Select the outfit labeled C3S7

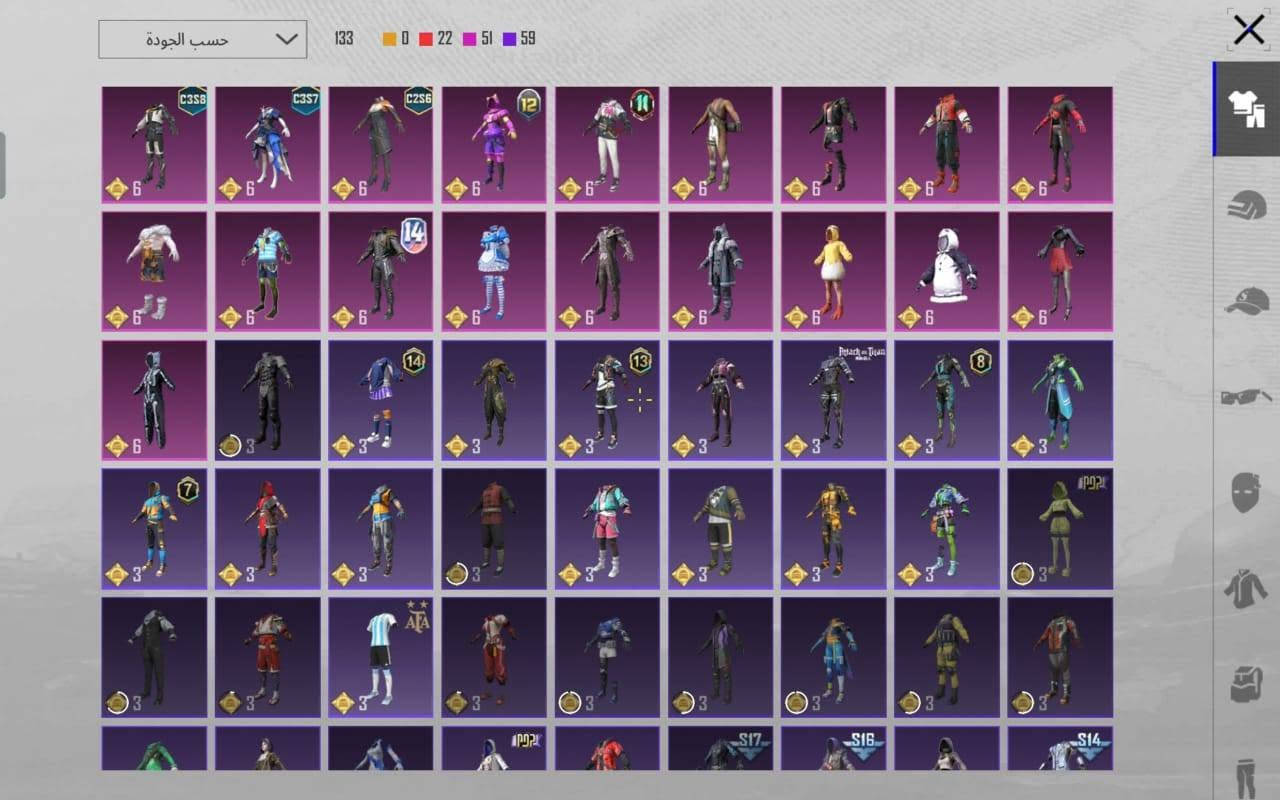point(268,144)
